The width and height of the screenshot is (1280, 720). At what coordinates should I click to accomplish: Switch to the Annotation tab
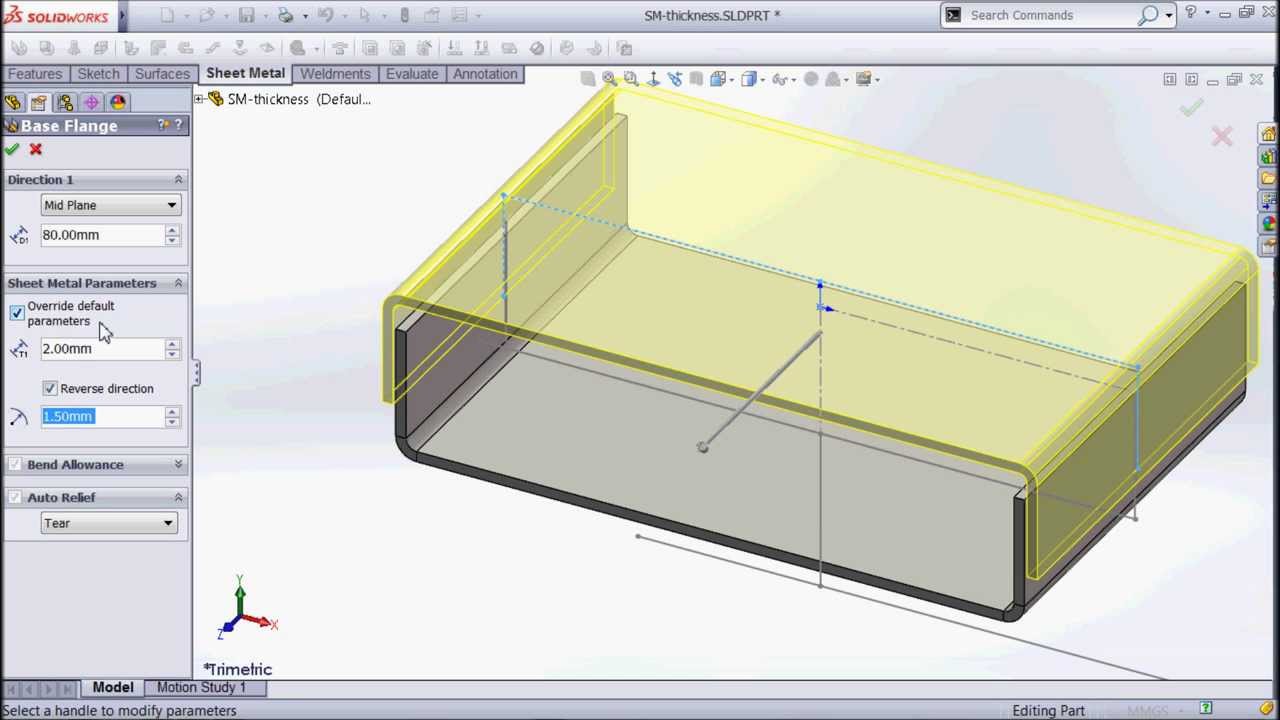tap(485, 74)
